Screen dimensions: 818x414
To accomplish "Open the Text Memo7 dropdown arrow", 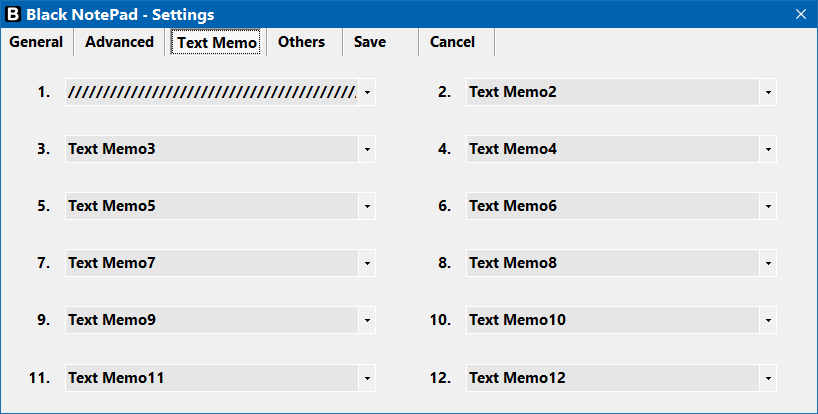I will click(x=367, y=263).
